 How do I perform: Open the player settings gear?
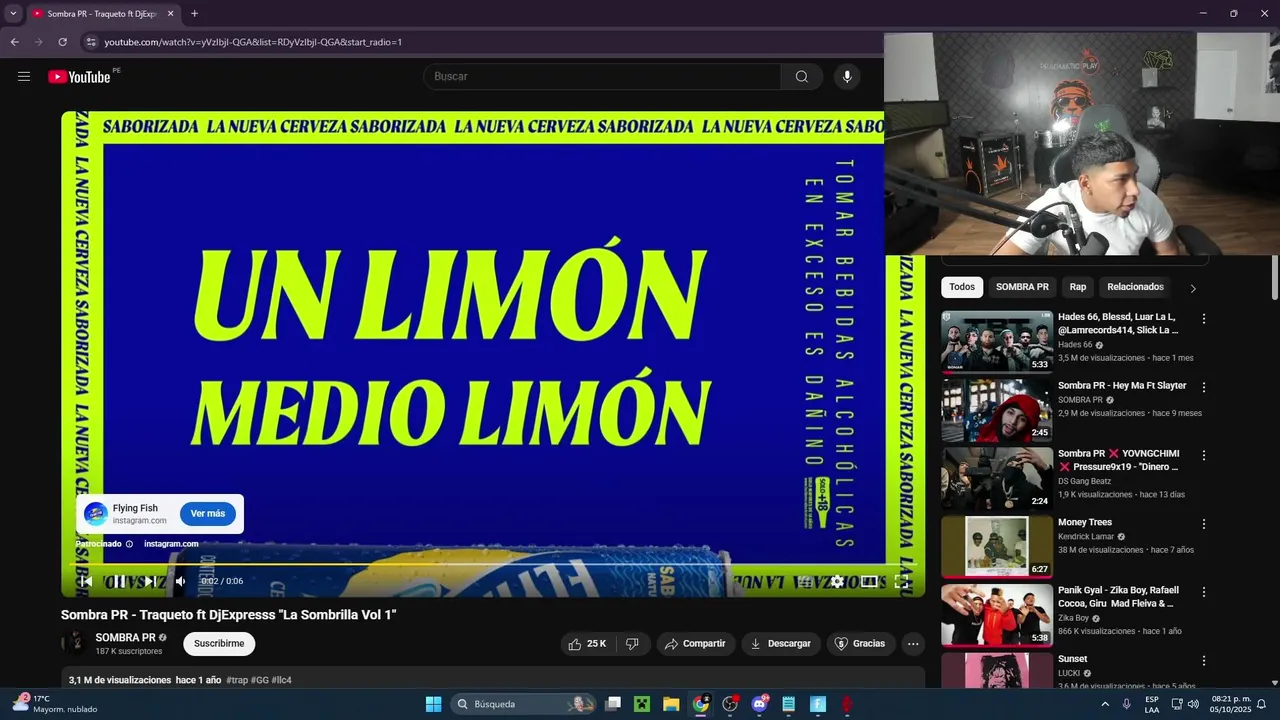pos(837,581)
